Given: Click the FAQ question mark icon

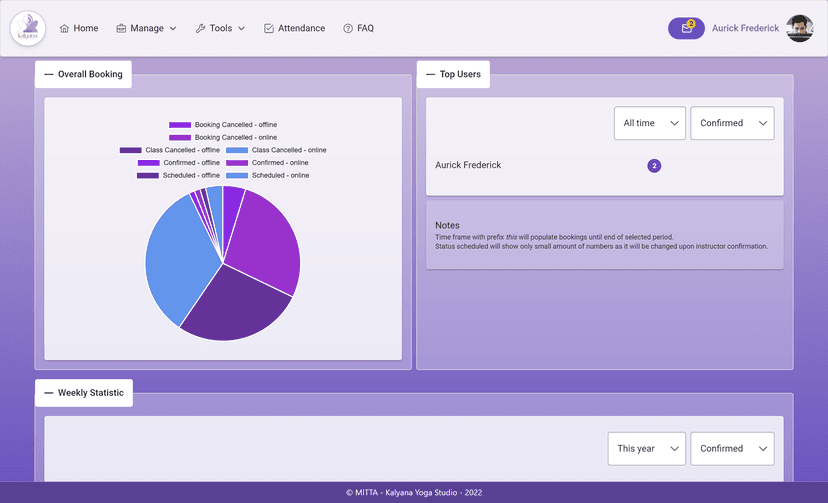Looking at the screenshot, I should click(348, 29).
